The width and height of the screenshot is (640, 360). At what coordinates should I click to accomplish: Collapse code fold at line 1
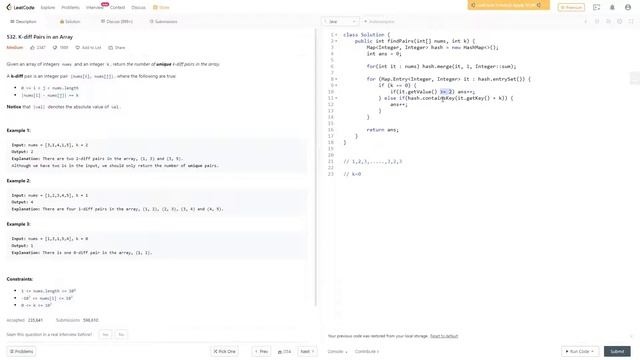pos(336,35)
